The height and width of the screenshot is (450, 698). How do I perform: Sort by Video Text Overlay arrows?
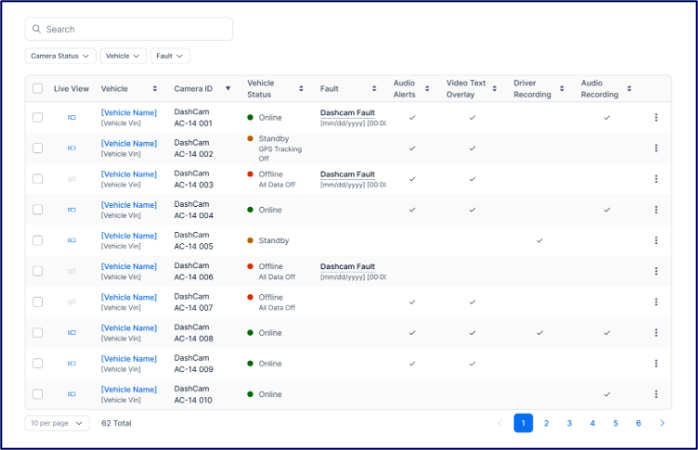(x=494, y=89)
